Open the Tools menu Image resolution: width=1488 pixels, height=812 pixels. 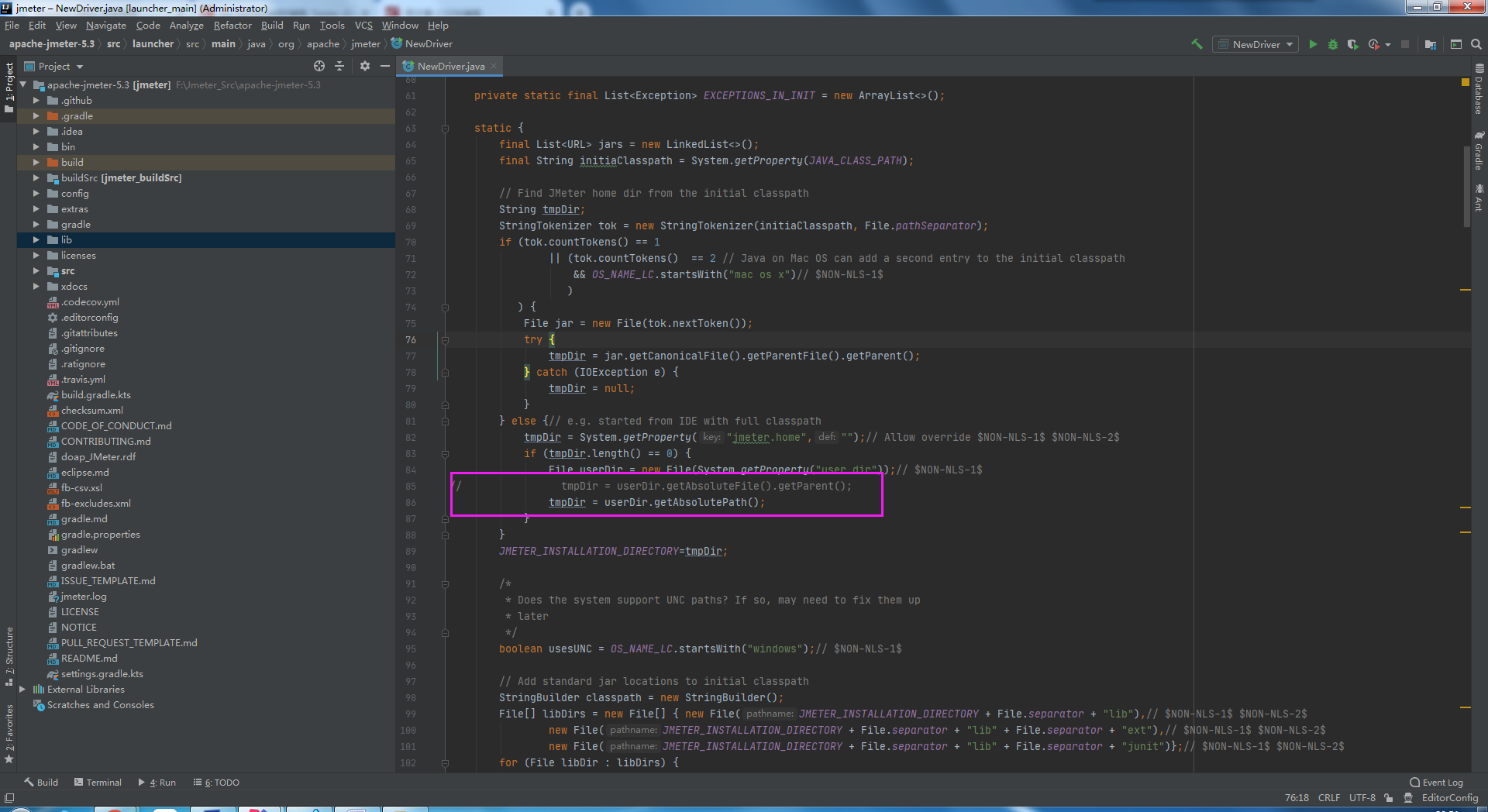coord(332,26)
